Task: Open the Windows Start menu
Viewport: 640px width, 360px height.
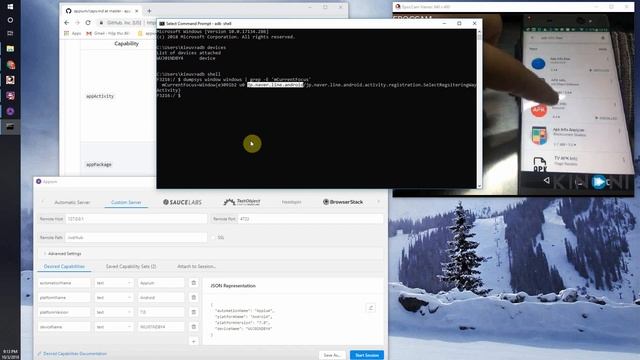Action: point(10,7)
